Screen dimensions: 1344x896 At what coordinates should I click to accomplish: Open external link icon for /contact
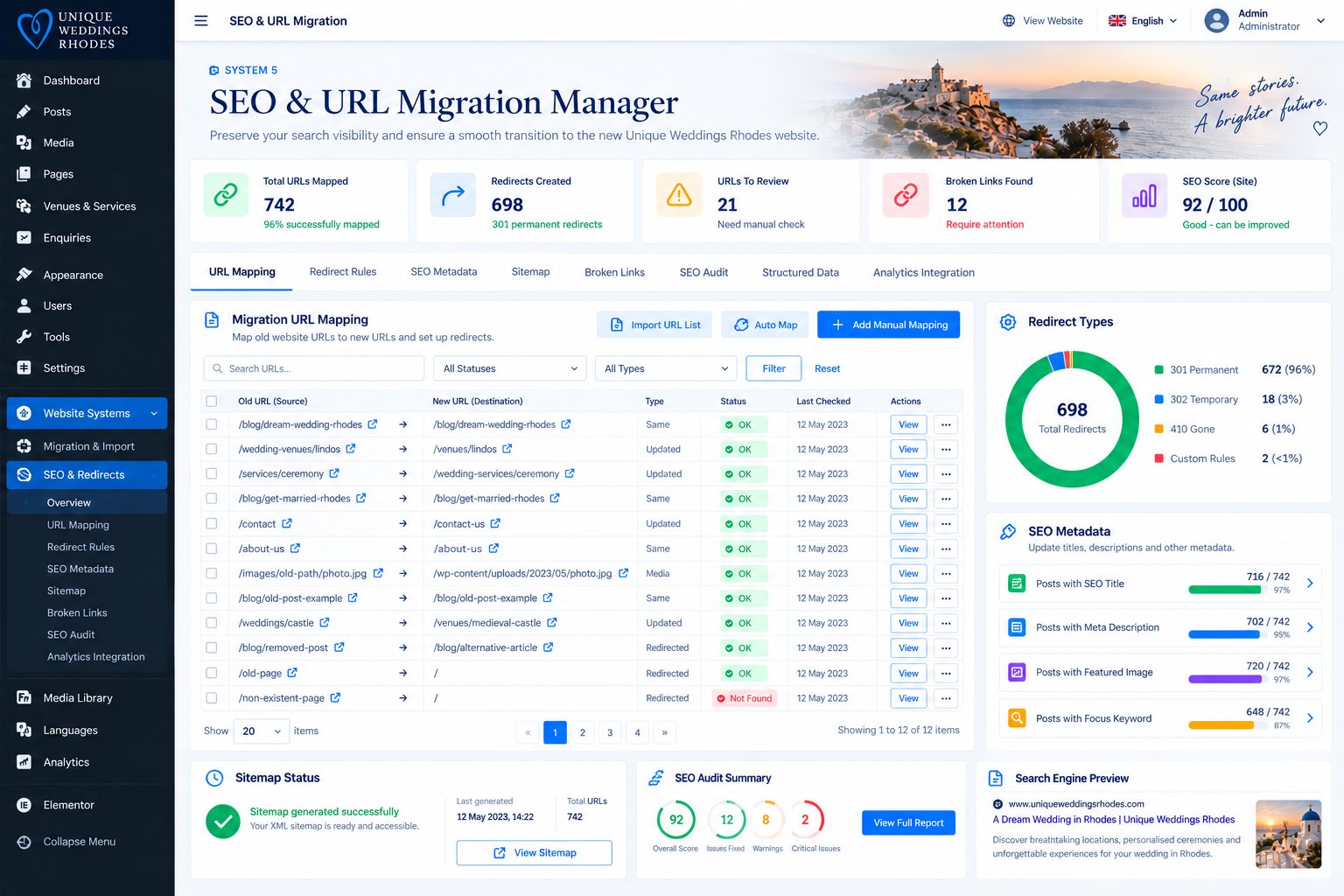click(287, 523)
